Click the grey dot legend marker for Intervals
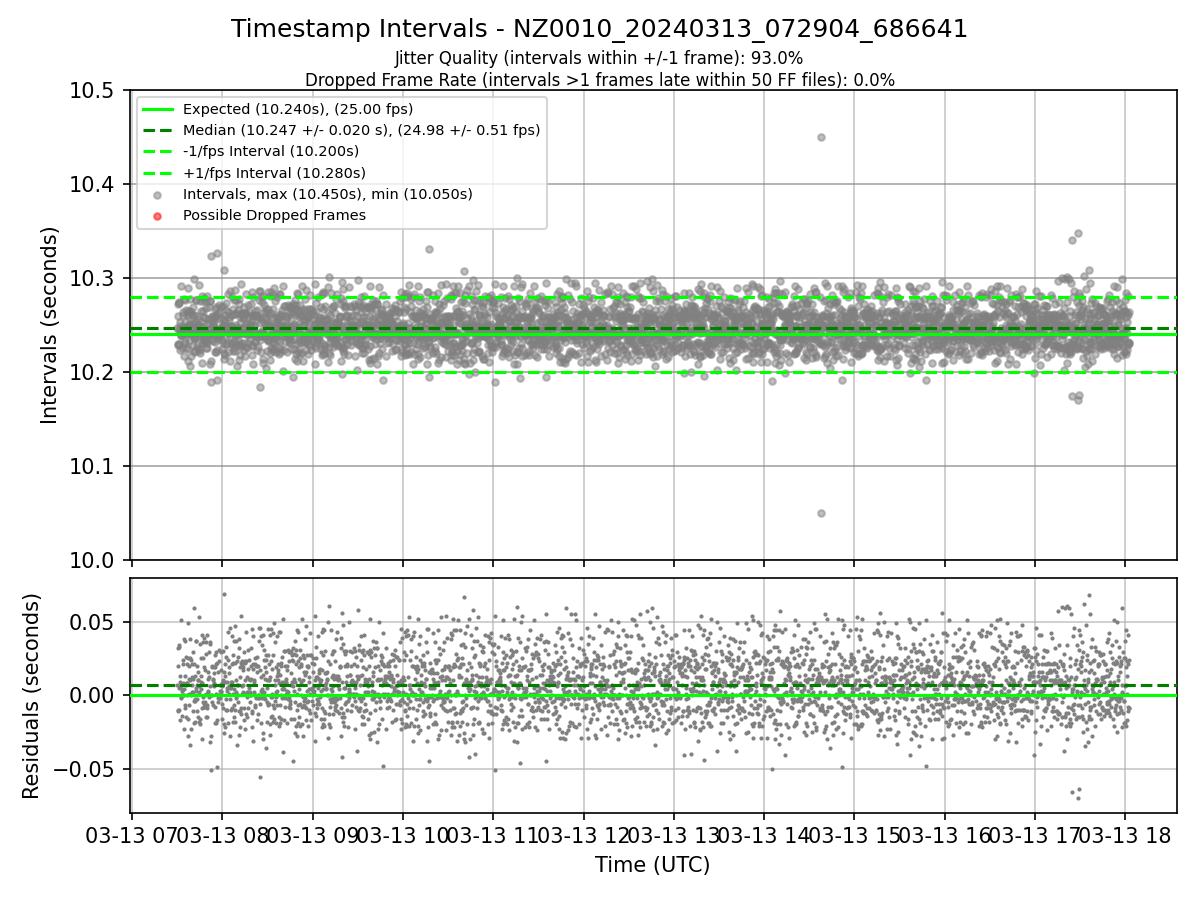 click(157, 195)
